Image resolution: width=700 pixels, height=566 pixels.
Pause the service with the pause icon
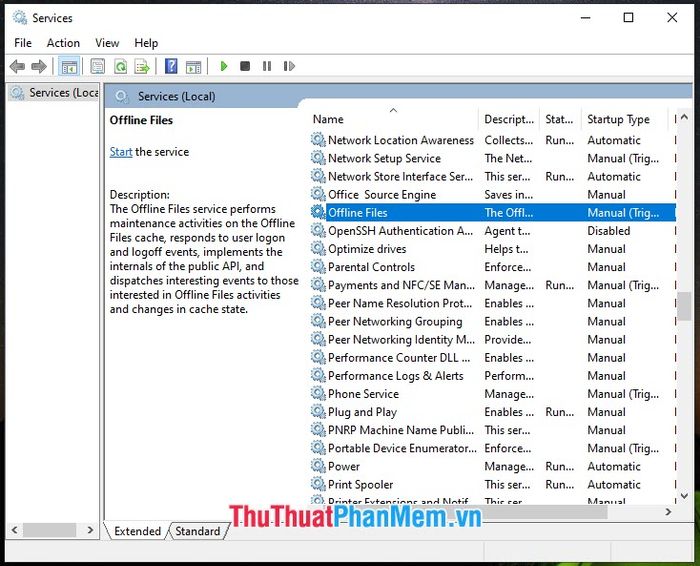267,67
